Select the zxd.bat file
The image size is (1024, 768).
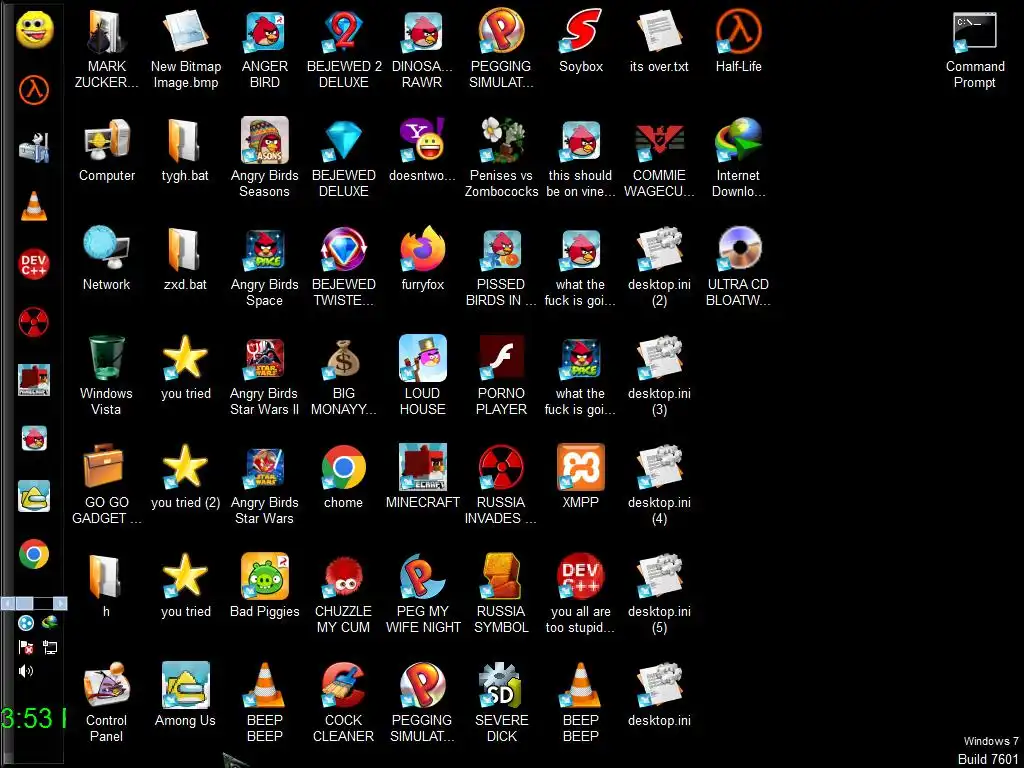185,259
